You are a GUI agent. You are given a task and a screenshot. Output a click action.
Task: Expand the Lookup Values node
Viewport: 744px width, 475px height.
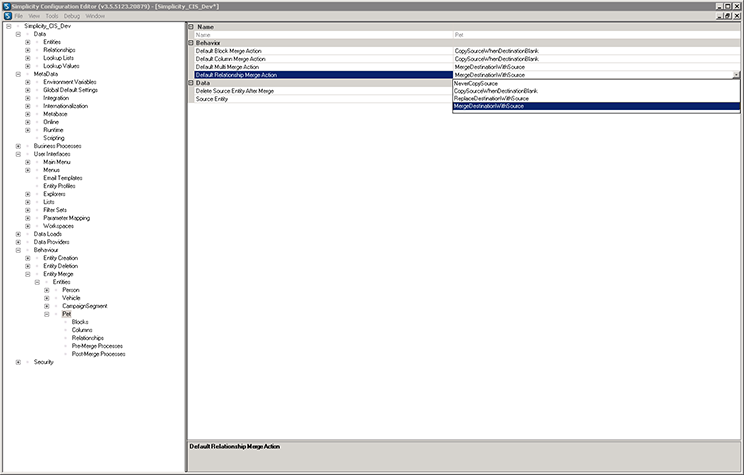coord(28,66)
